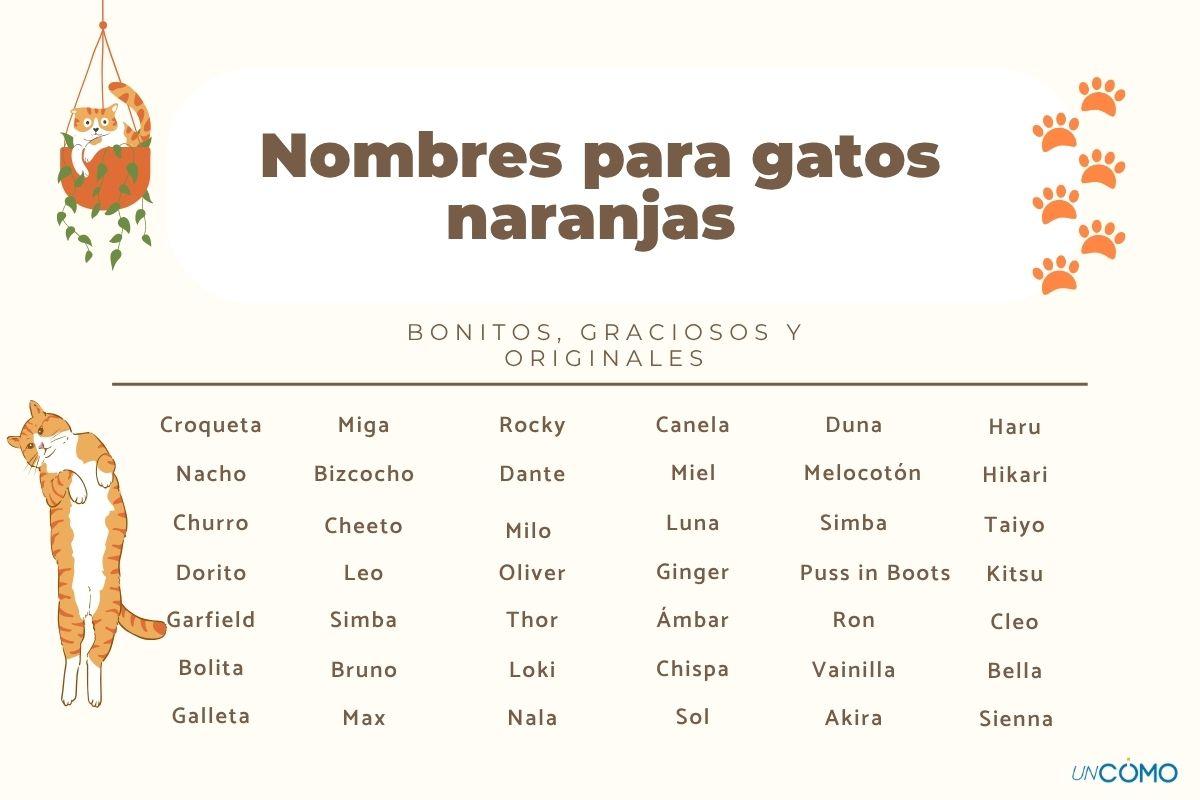Click the name Garfield

click(211, 620)
